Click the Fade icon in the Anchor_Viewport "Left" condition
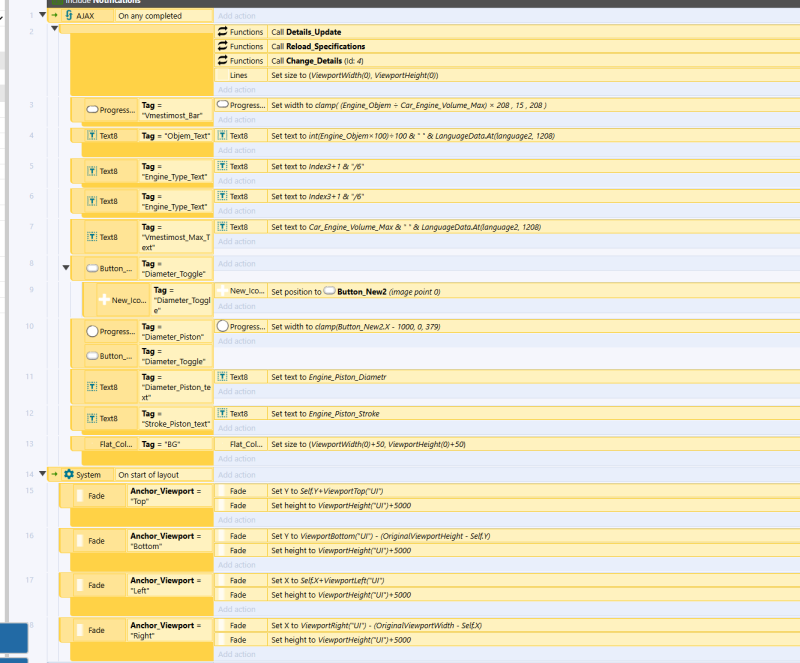The image size is (800, 663). [x=80, y=585]
